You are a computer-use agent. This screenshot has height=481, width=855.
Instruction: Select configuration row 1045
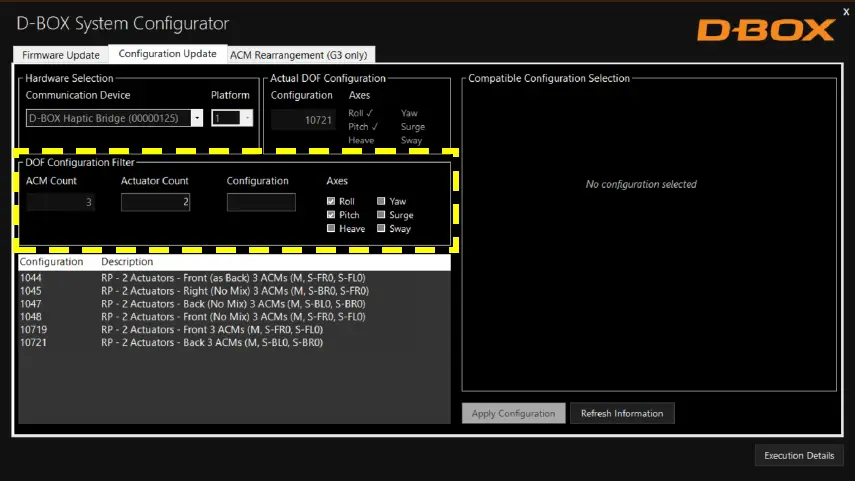(x=234, y=291)
